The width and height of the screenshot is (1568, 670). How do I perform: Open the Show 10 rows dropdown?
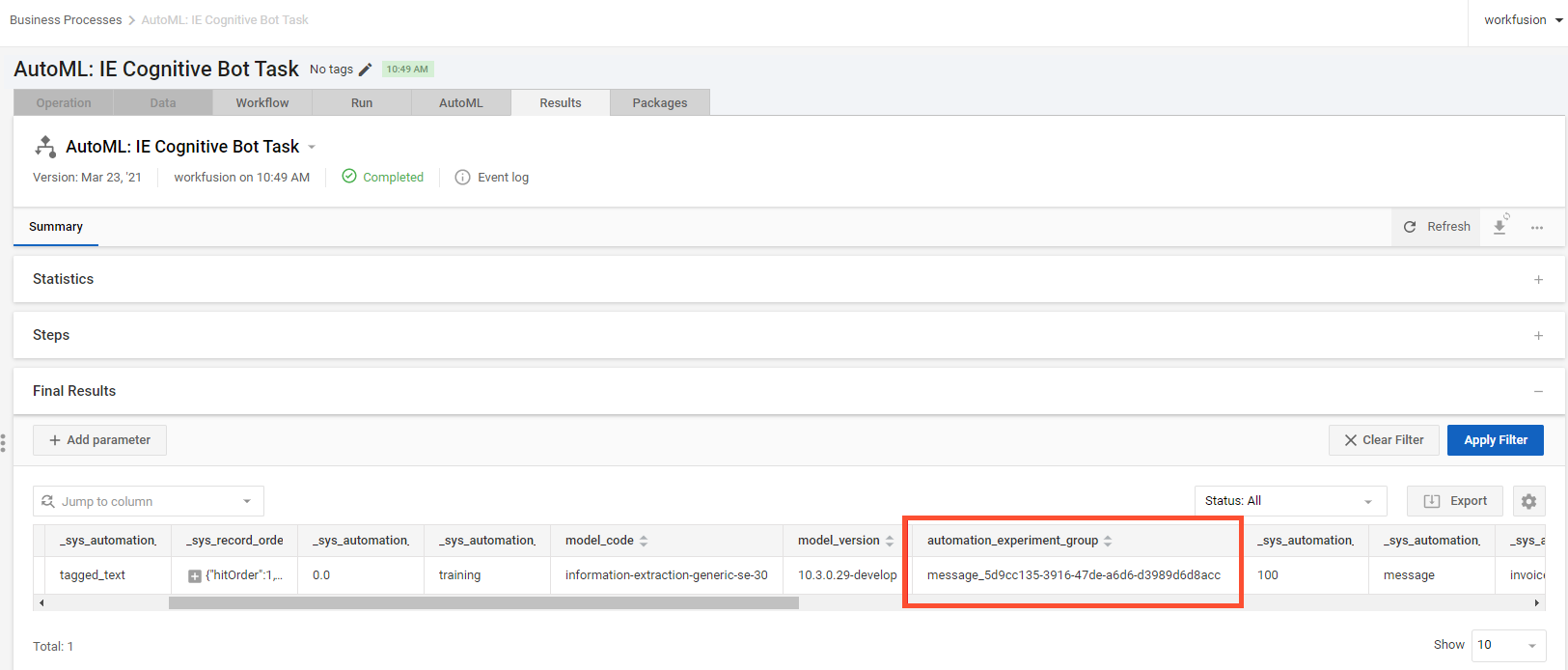tap(1508, 645)
